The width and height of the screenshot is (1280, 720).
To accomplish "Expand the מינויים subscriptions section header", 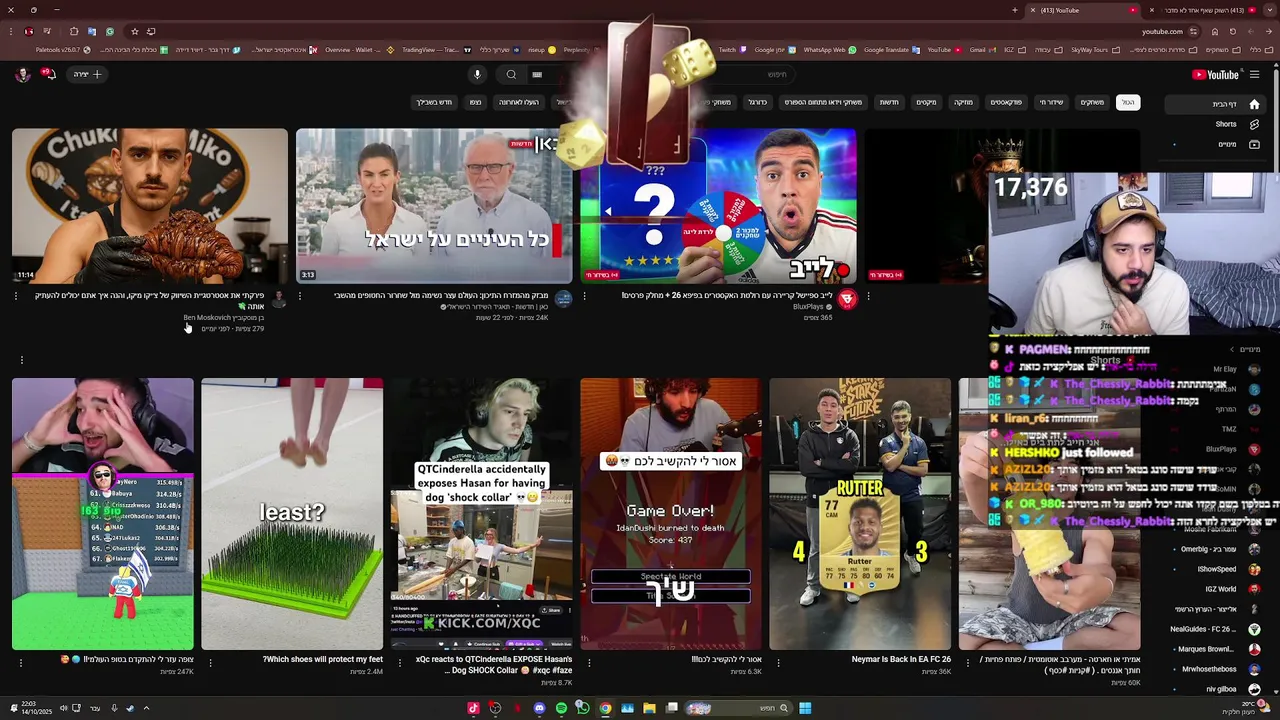I will click(x=1246, y=349).
